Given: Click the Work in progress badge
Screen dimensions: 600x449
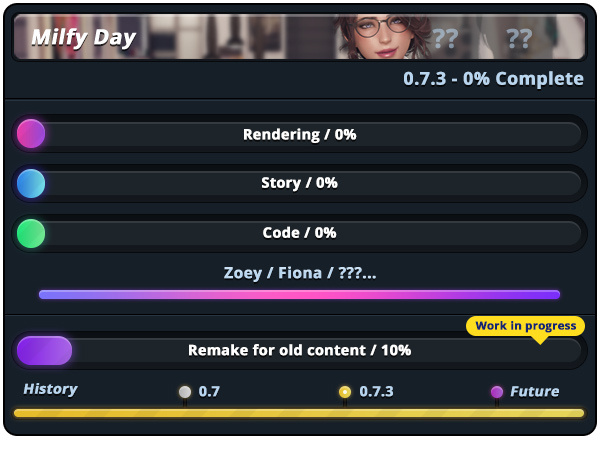Looking at the screenshot, I should tap(525, 326).
